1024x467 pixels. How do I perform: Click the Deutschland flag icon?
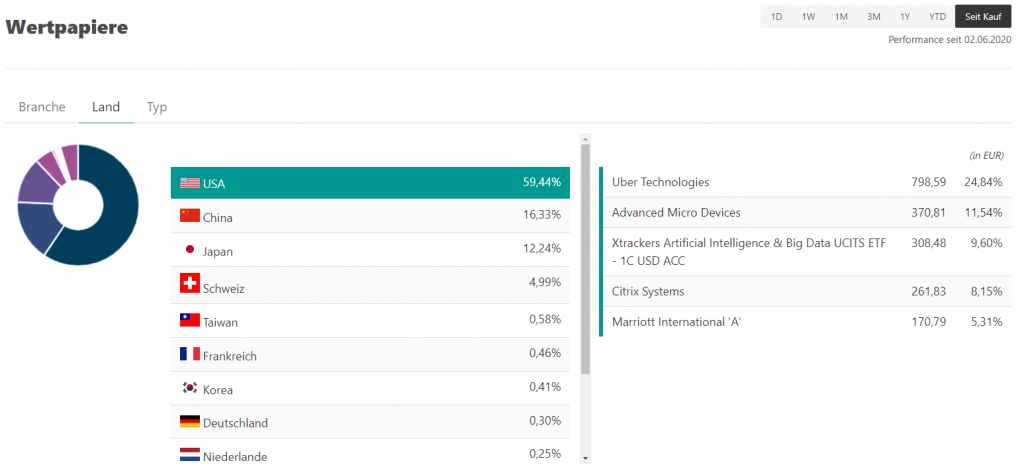click(190, 421)
